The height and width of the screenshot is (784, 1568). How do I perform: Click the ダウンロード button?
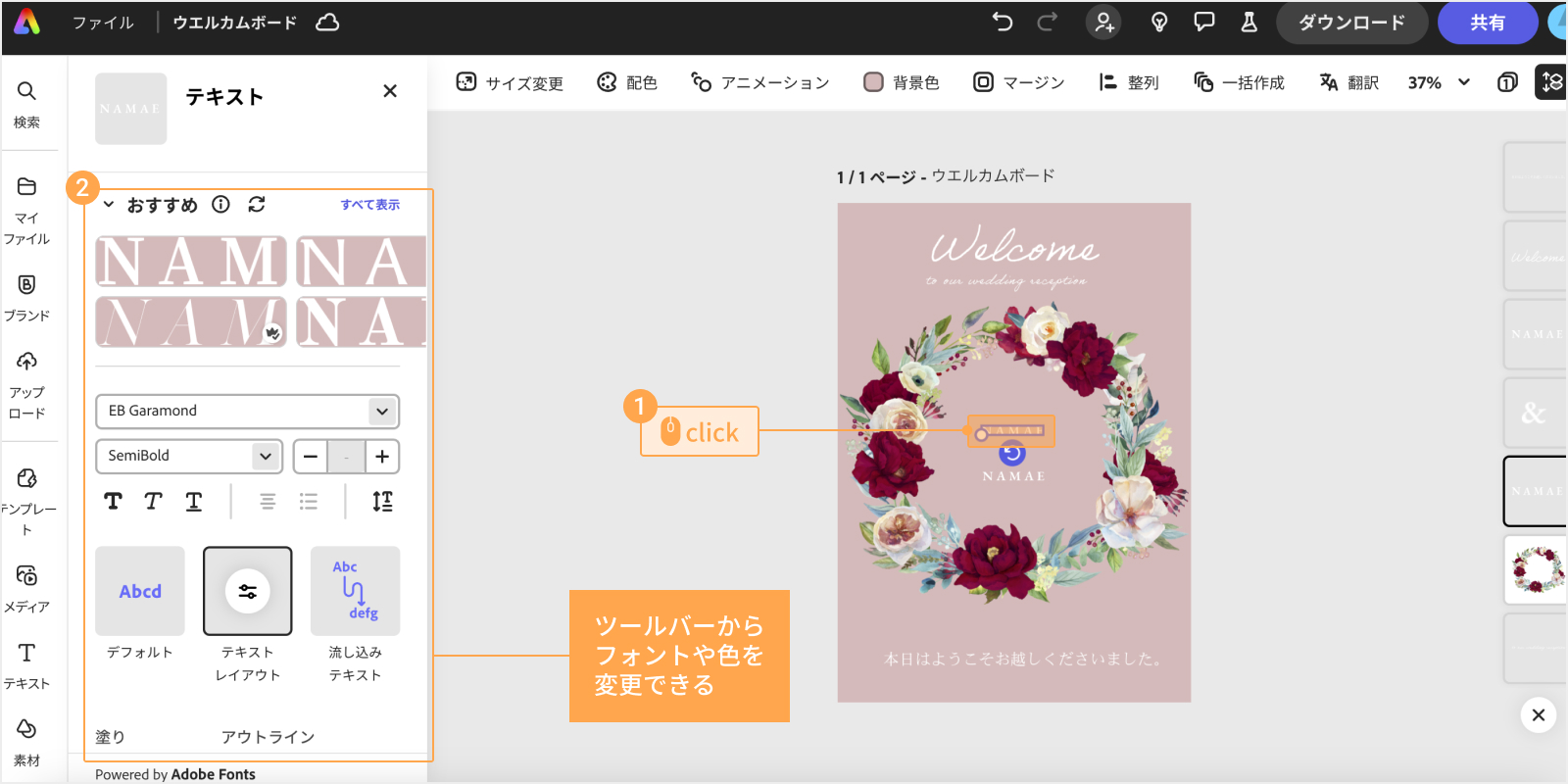pos(1351,23)
